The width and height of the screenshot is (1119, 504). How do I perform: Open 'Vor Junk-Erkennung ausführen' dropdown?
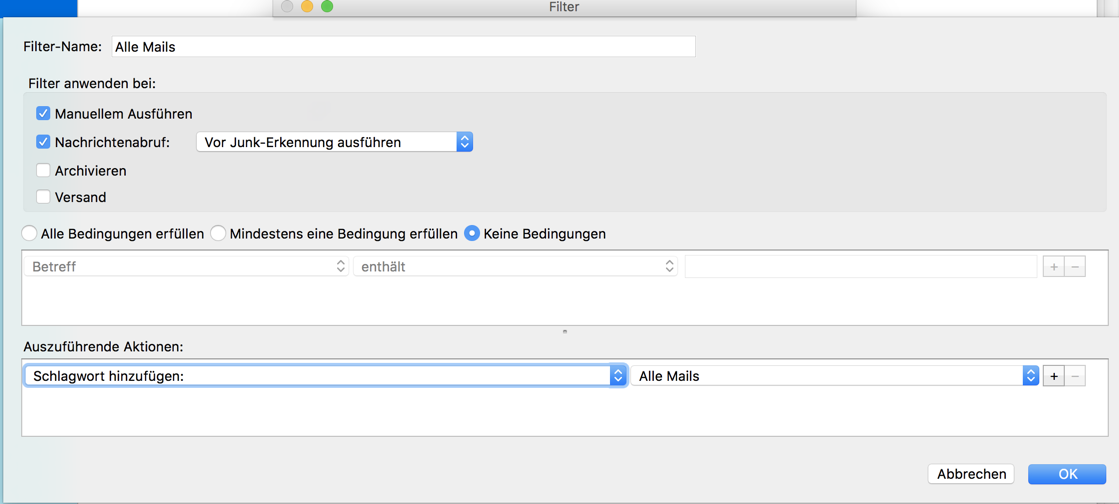point(335,142)
